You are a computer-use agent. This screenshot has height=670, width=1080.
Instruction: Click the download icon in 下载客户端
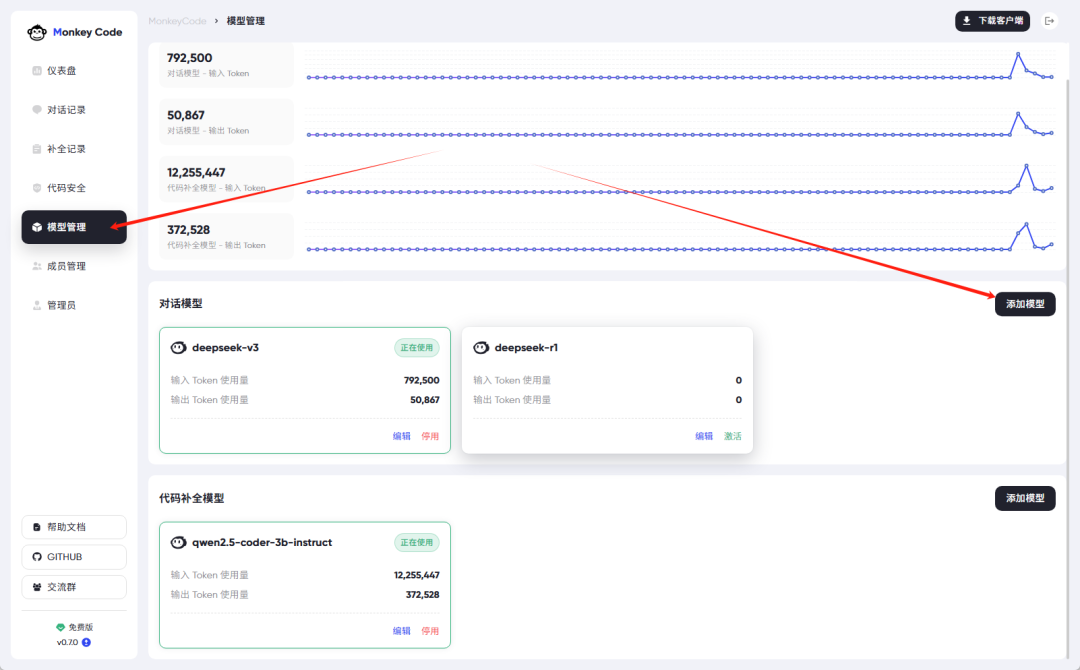pos(967,21)
